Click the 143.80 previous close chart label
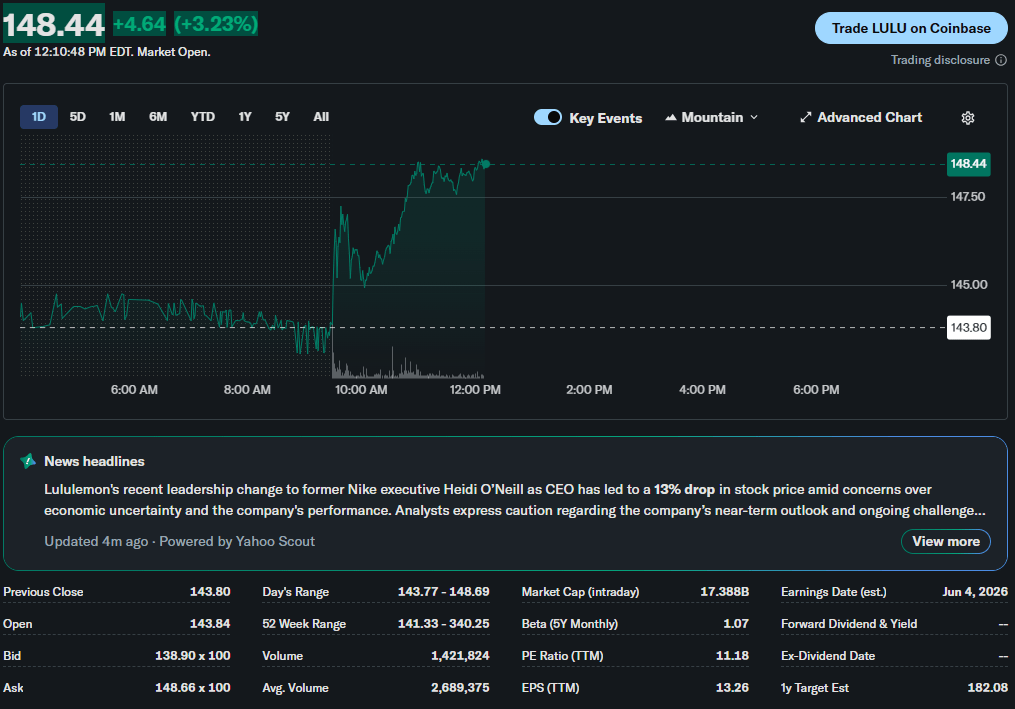 (968, 328)
